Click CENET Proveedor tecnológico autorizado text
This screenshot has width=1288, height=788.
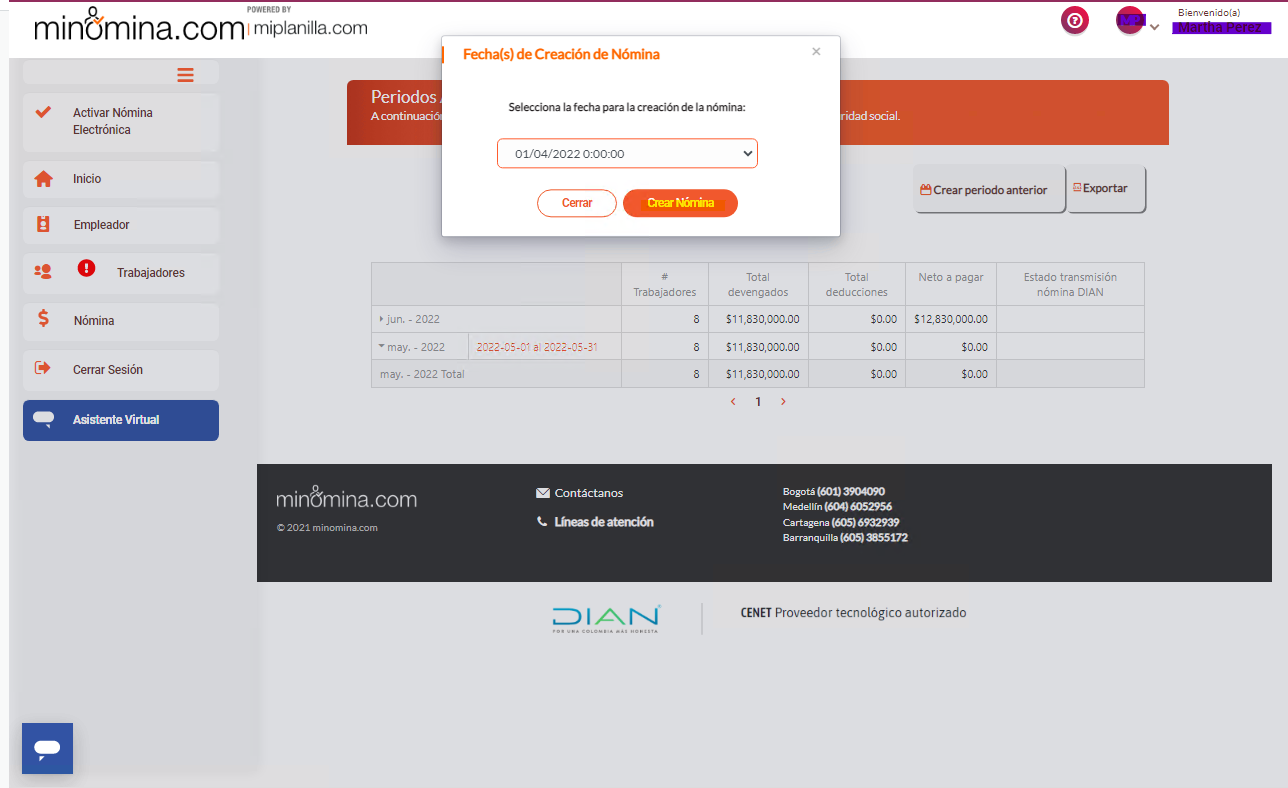pyautogui.click(x=853, y=613)
